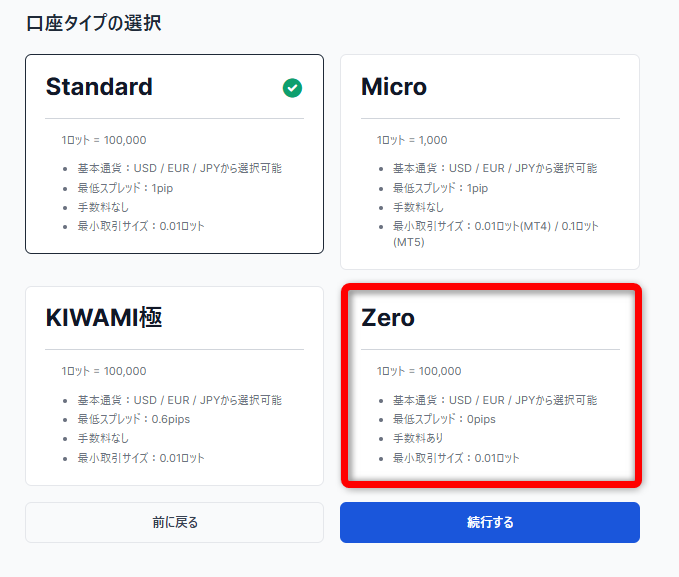Click Micro's 1ロット = 1,000 text

[412, 140]
